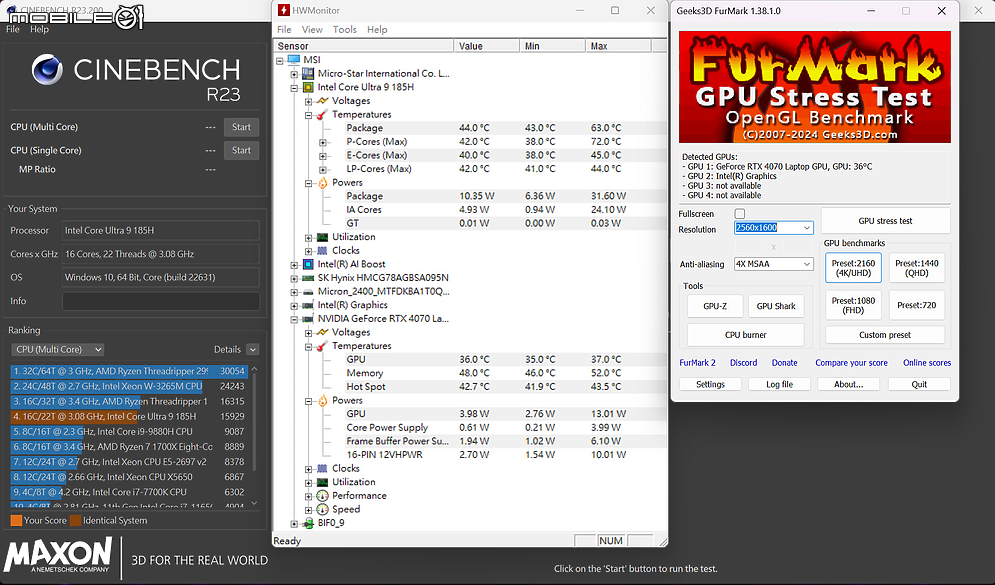The height and width of the screenshot is (585, 995).
Task: Open the Help menu in Cinebench
Action: click(39, 29)
